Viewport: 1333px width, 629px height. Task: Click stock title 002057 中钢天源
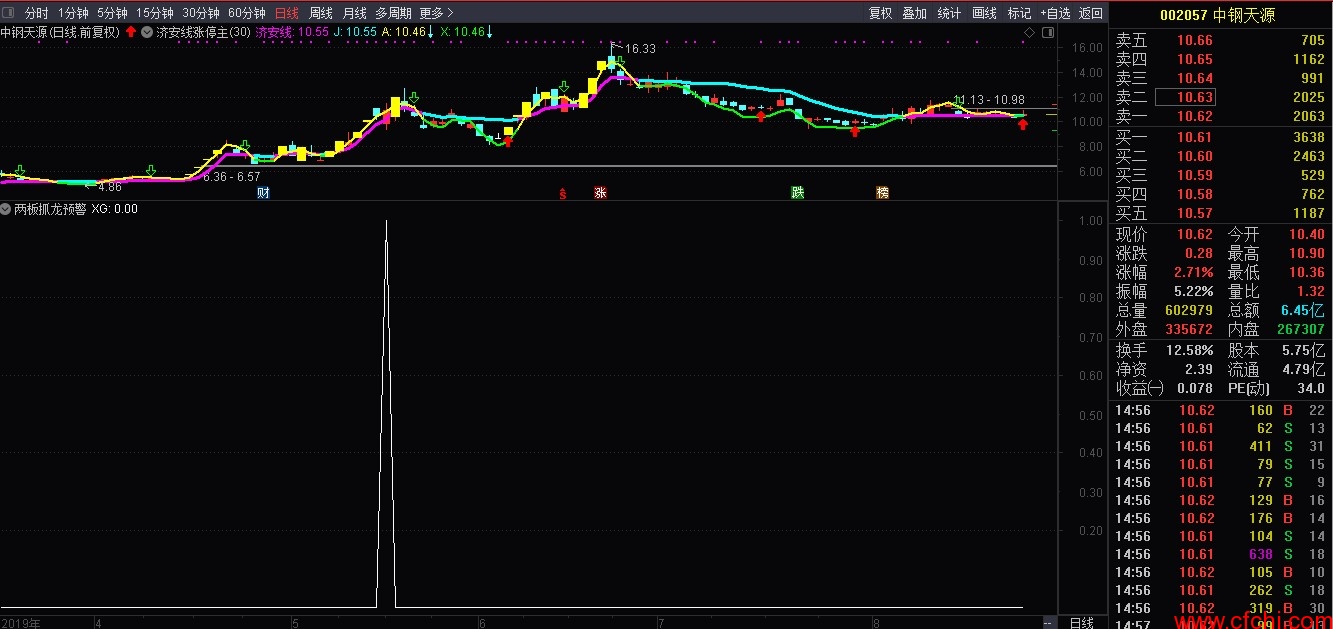(x=1217, y=15)
